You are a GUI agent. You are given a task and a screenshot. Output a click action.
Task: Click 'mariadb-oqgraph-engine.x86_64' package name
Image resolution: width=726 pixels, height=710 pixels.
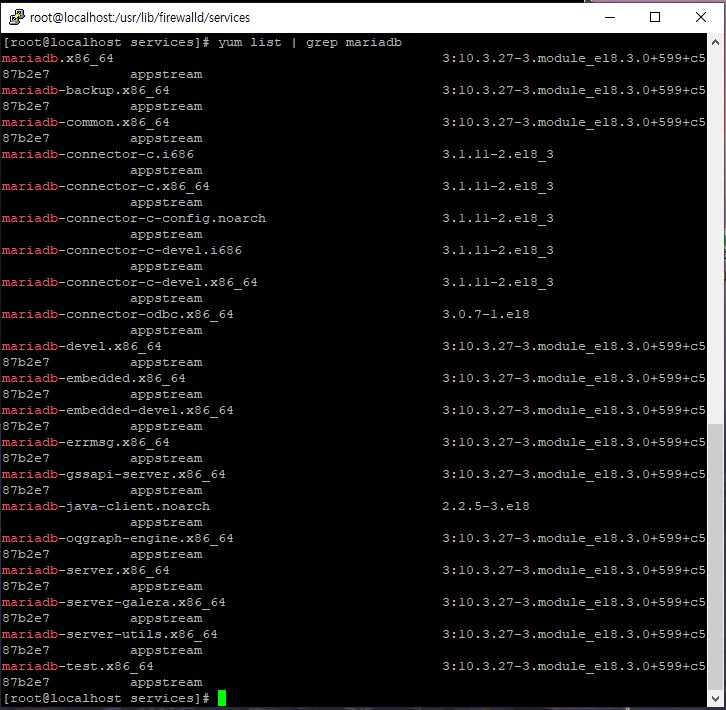click(118, 538)
